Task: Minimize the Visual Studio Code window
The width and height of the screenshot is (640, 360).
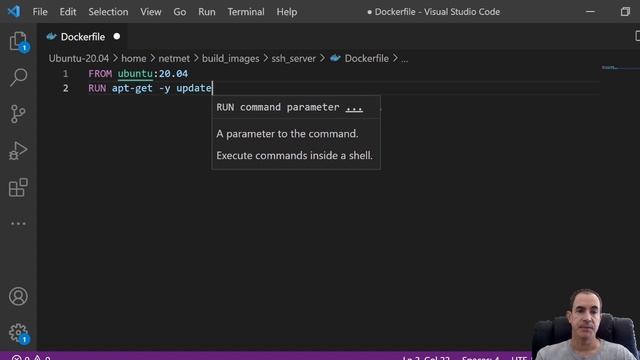Action: click(590, 12)
